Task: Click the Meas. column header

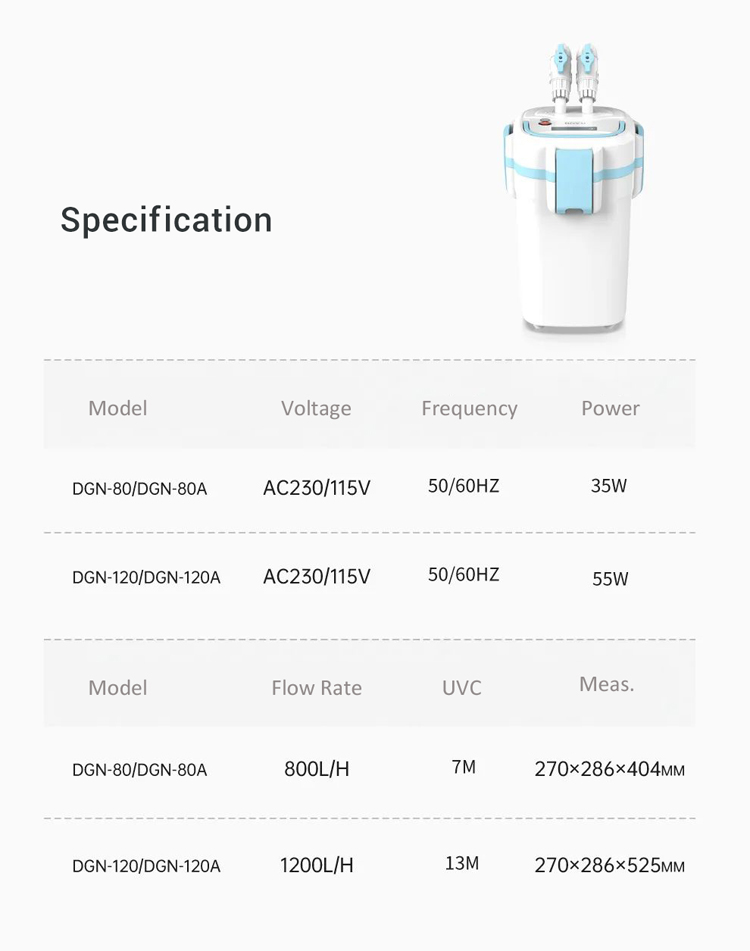Action: (607, 684)
